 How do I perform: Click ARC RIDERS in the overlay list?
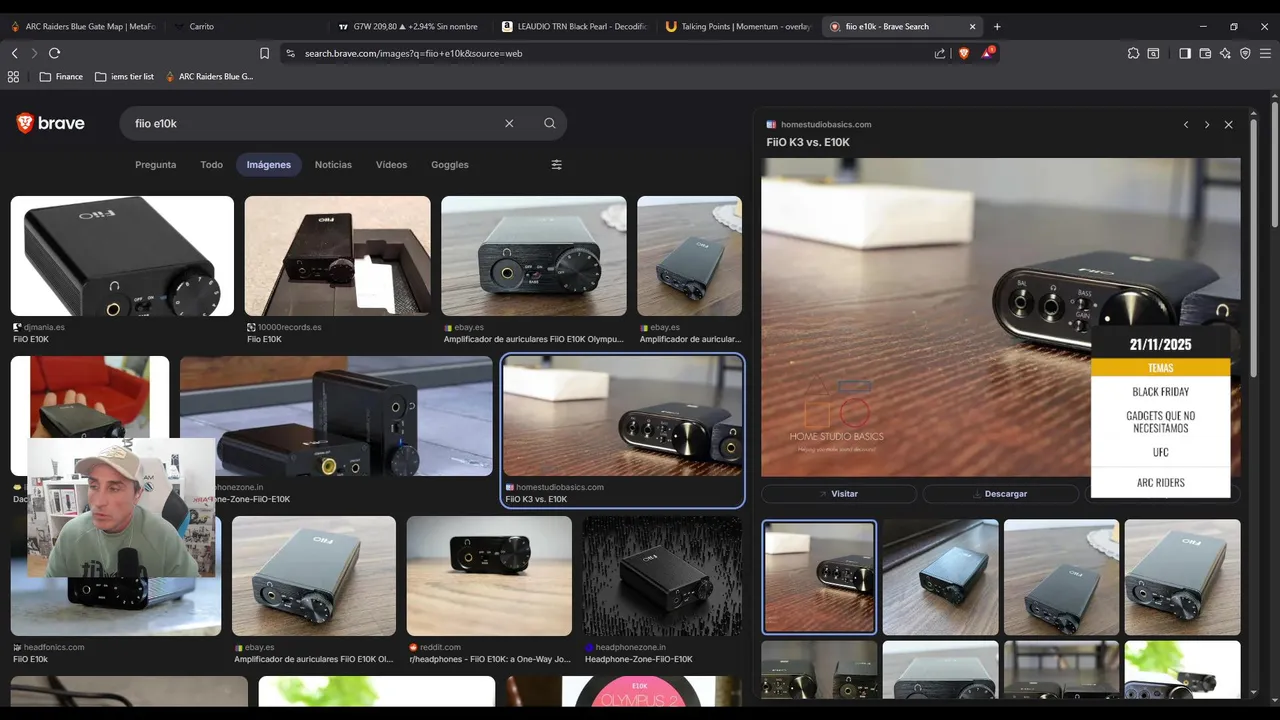click(1160, 483)
